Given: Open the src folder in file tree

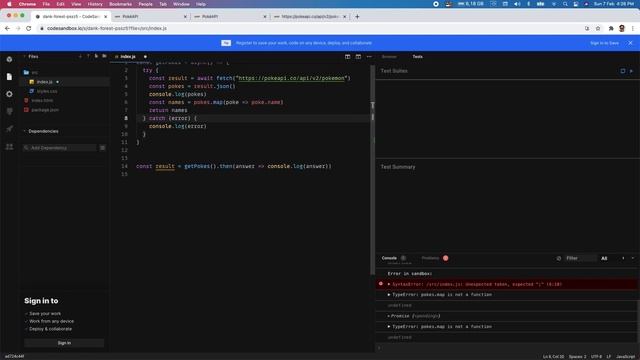Looking at the screenshot, I should coord(35,72).
